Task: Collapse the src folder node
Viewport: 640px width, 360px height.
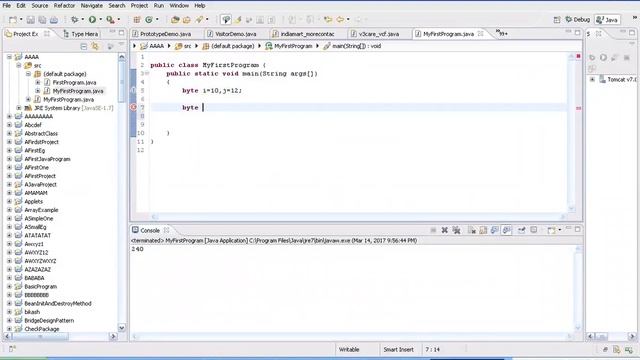Action: click(19, 65)
